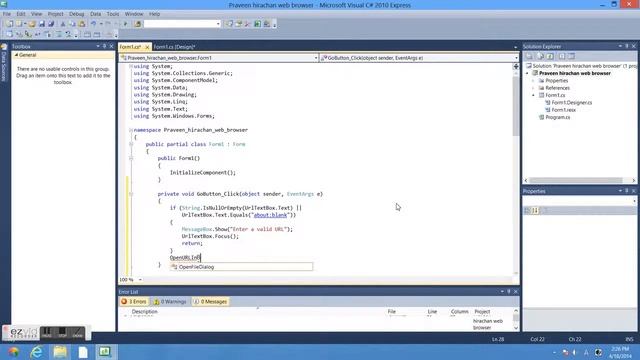640x360 pixels.
Task: Click the green Start Page toolbar icon
Action: [257, 24]
